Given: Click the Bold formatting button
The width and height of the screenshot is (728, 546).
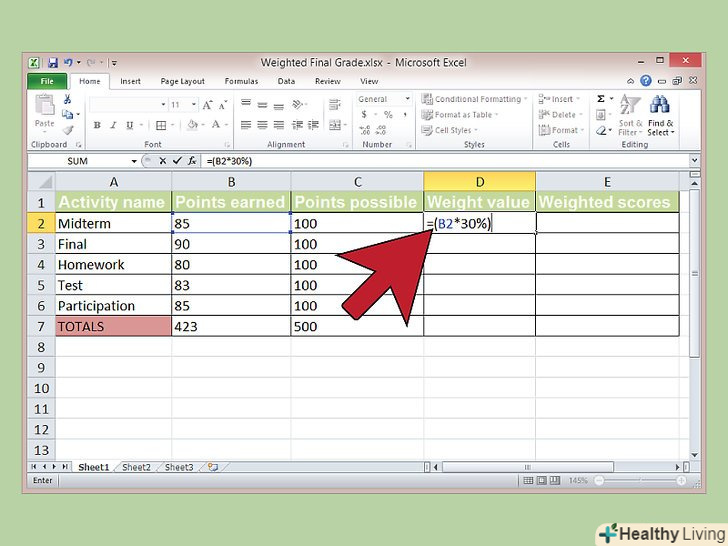Looking at the screenshot, I should point(97,126).
